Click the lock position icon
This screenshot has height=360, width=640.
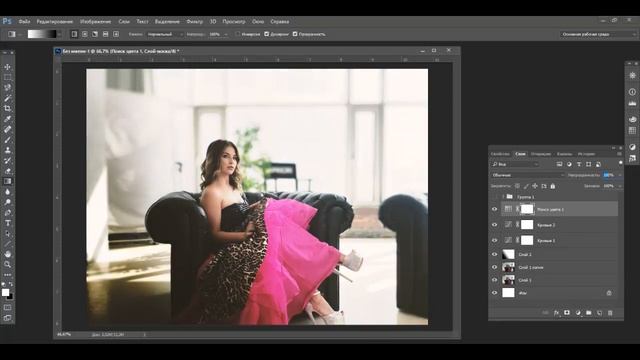[x=535, y=186]
